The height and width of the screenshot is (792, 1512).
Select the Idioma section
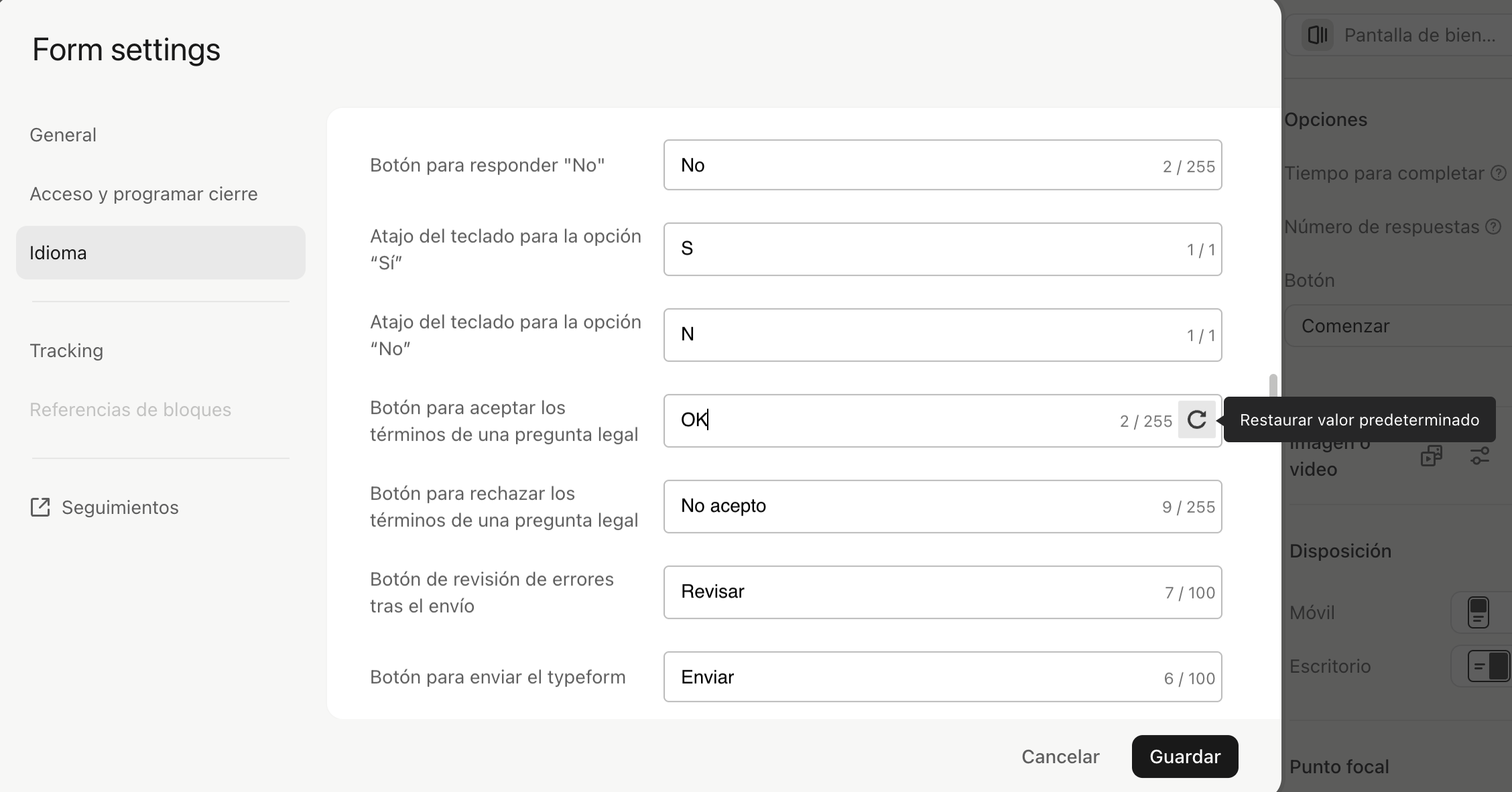pos(161,253)
